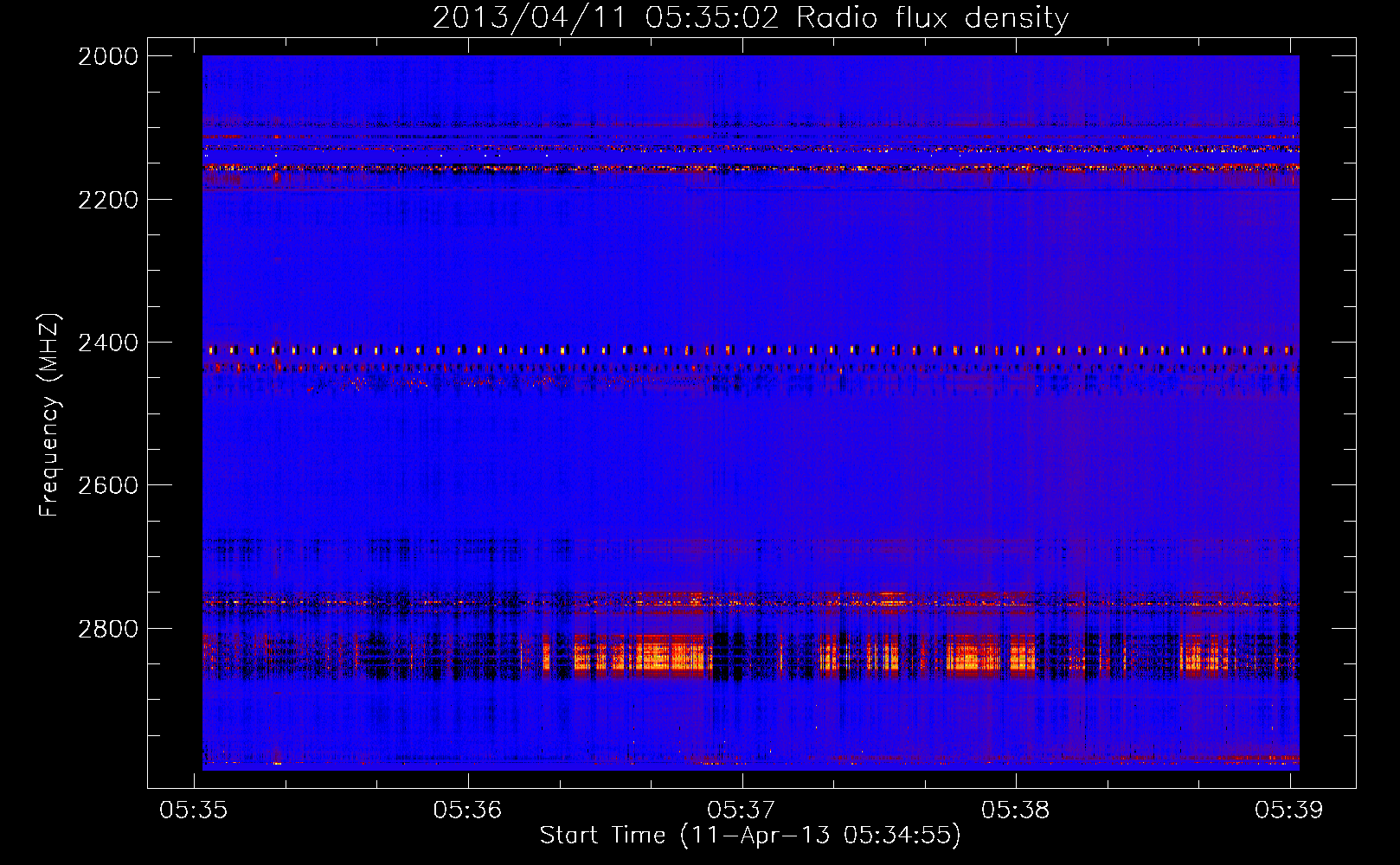Viewport: 1400px width, 865px height.
Task: Click the 'Frequency (MHZ)' axis title
Action: (49, 415)
